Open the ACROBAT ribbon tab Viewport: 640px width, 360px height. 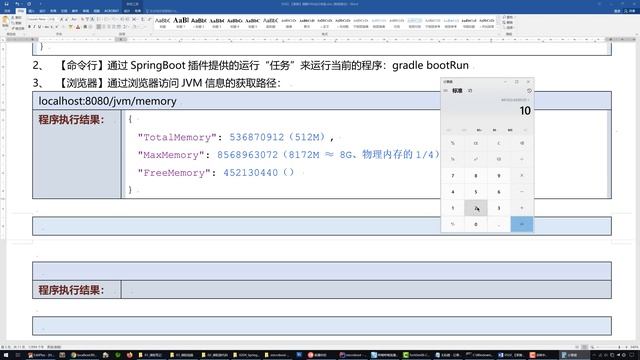tap(111, 11)
